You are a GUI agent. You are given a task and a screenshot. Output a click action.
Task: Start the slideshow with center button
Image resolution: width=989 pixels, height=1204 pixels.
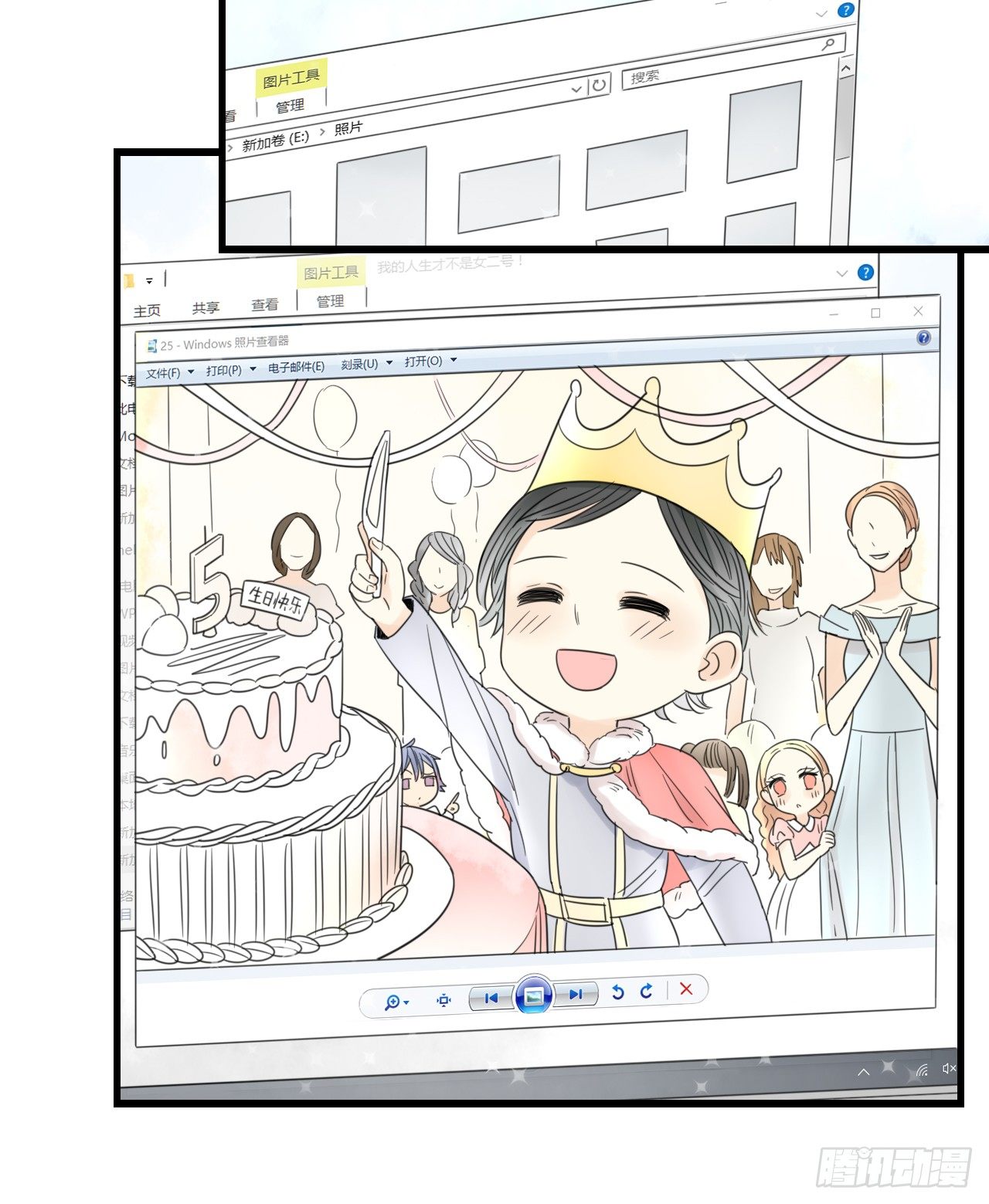(533, 996)
